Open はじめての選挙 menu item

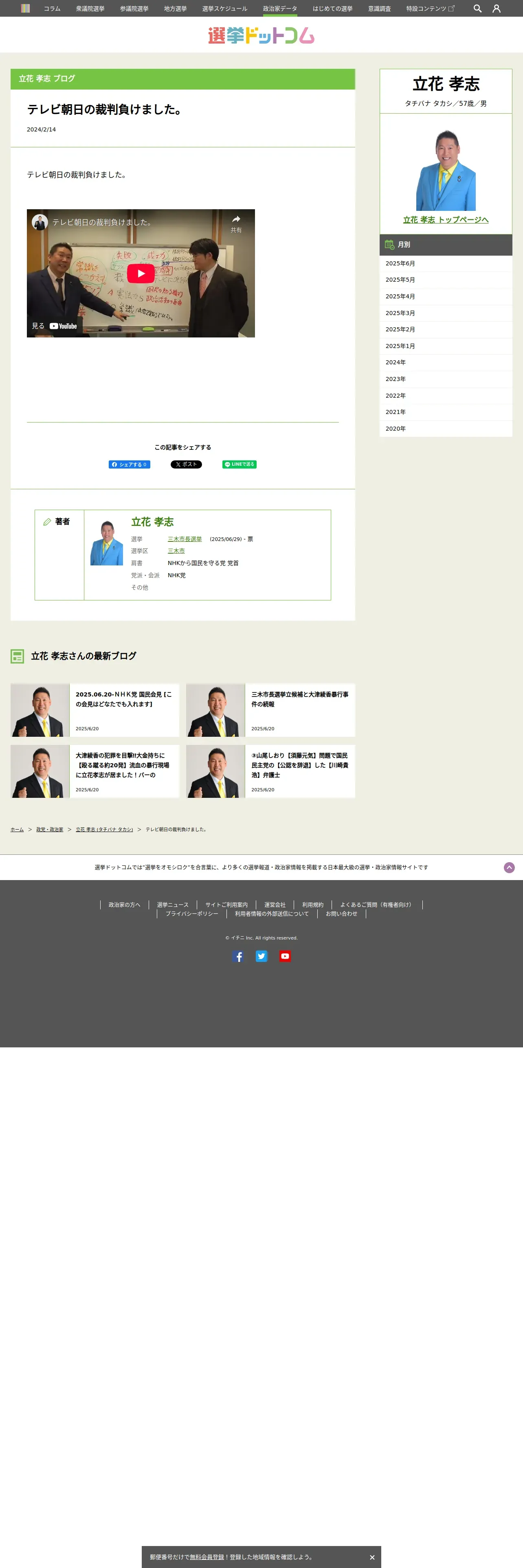click(x=332, y=9)
